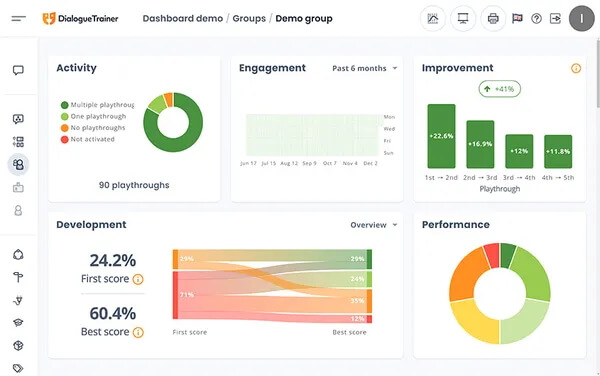Click the +16.9% improvement bar
The width and height of the screenshot is (600, 376).
coord(480,144)
